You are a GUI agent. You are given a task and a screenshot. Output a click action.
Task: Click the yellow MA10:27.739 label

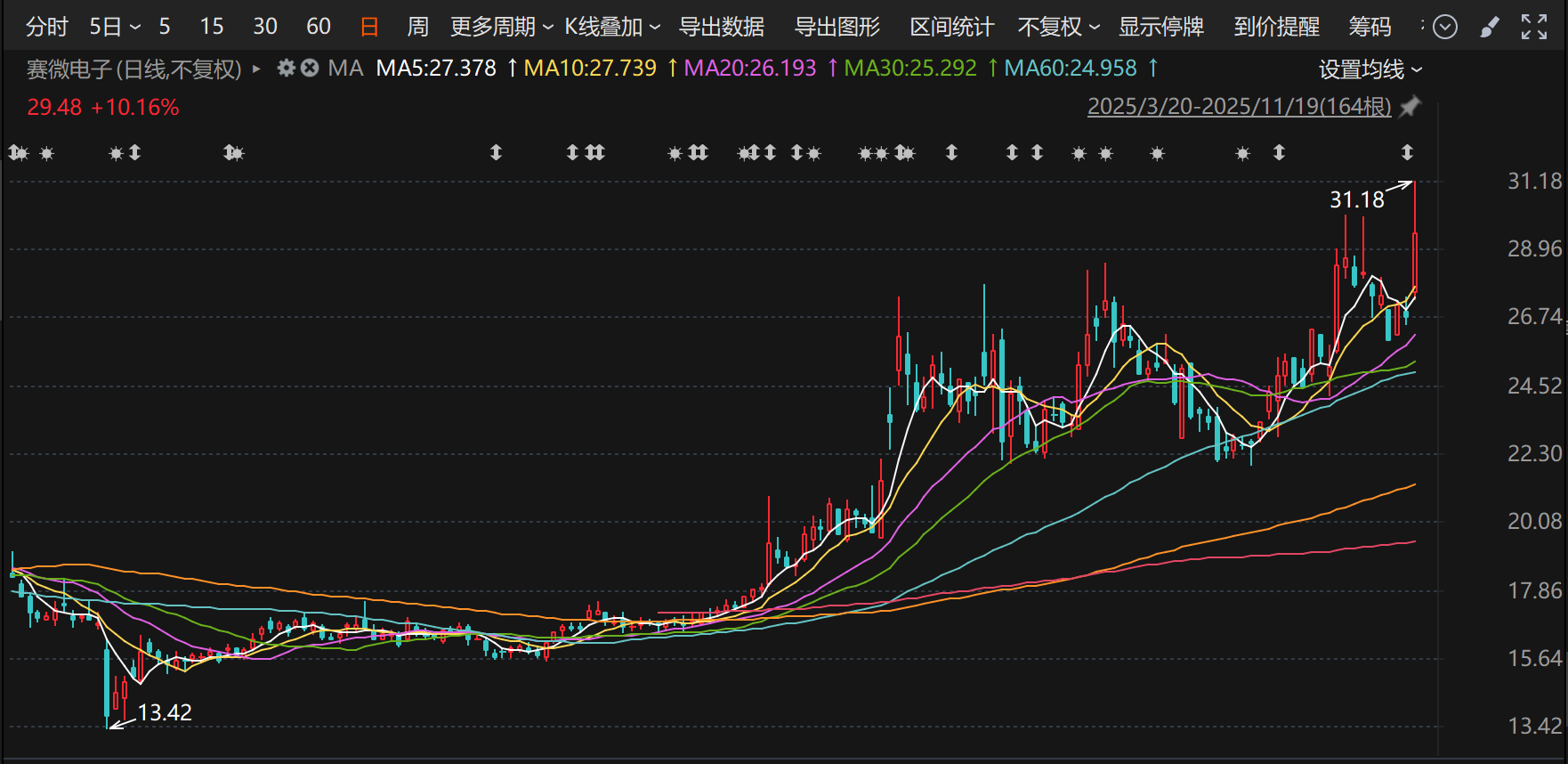tap(590, 69)
